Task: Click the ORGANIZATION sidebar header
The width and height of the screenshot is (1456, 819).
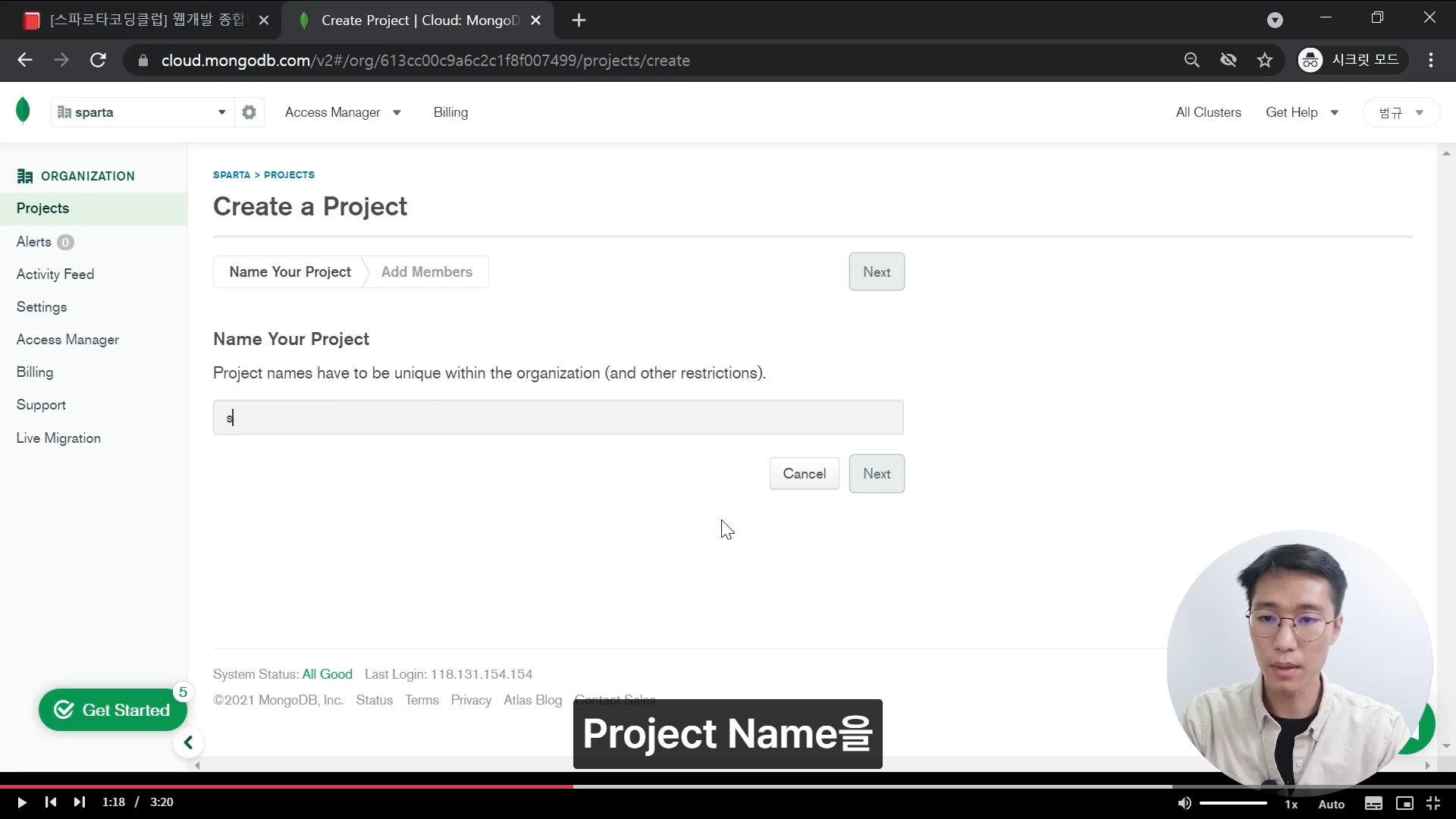Action: 76,176
